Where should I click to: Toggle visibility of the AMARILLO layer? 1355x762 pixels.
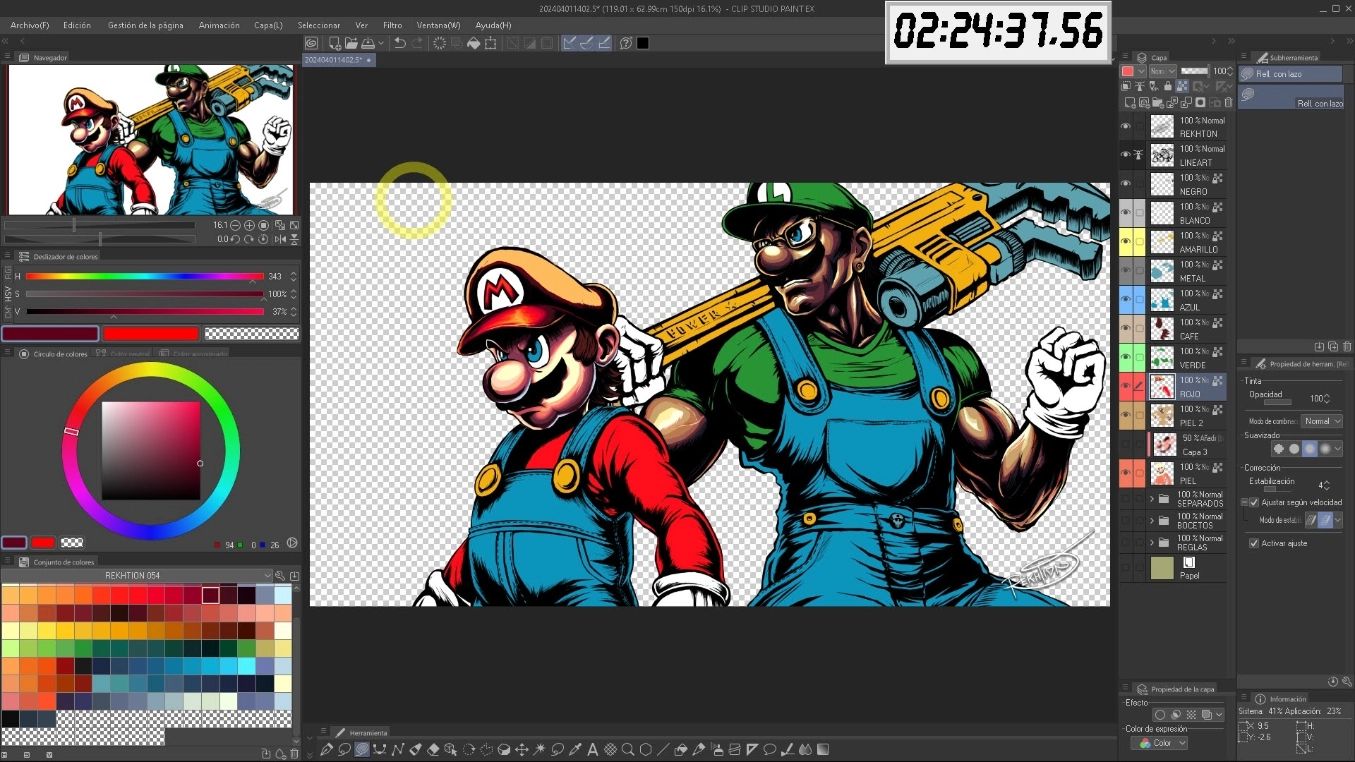(1125, 242)
